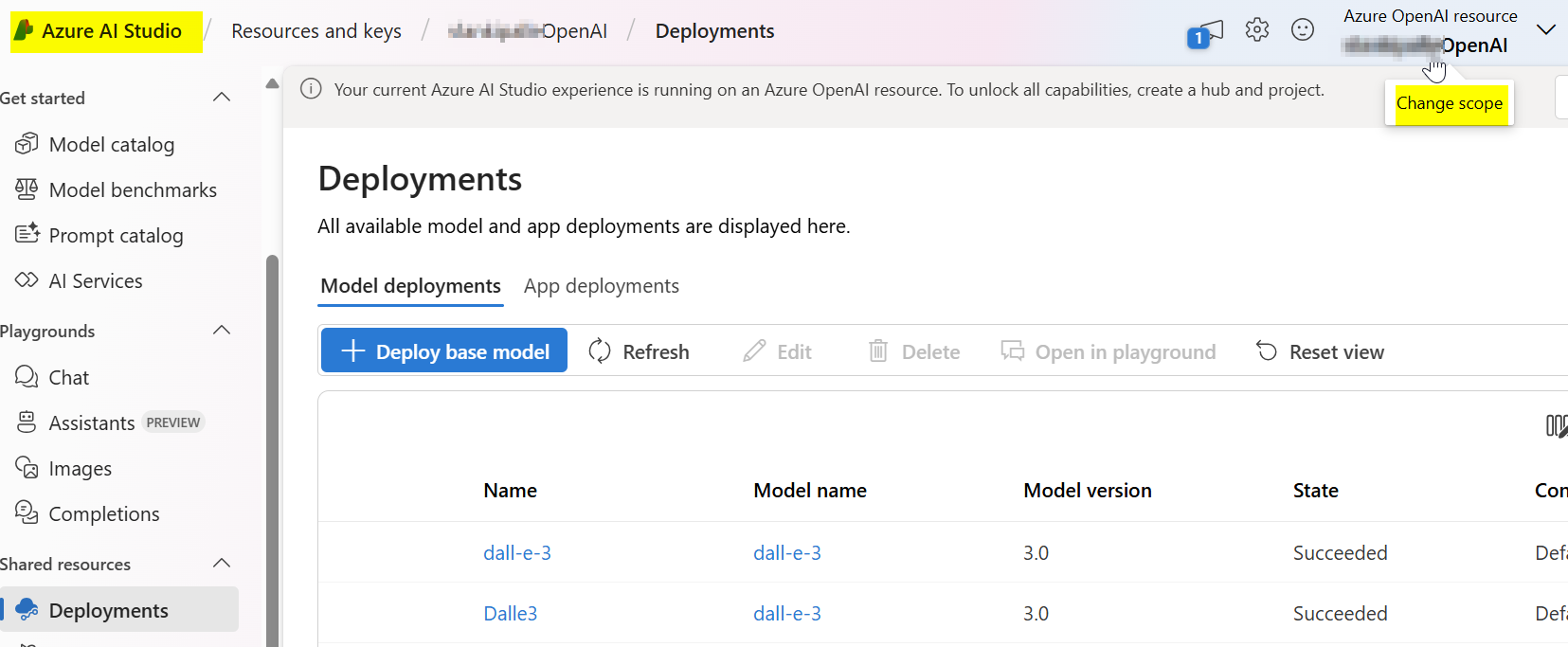
Task: Click the Change scope tooltip
Action: click(x=1450, y=103)
